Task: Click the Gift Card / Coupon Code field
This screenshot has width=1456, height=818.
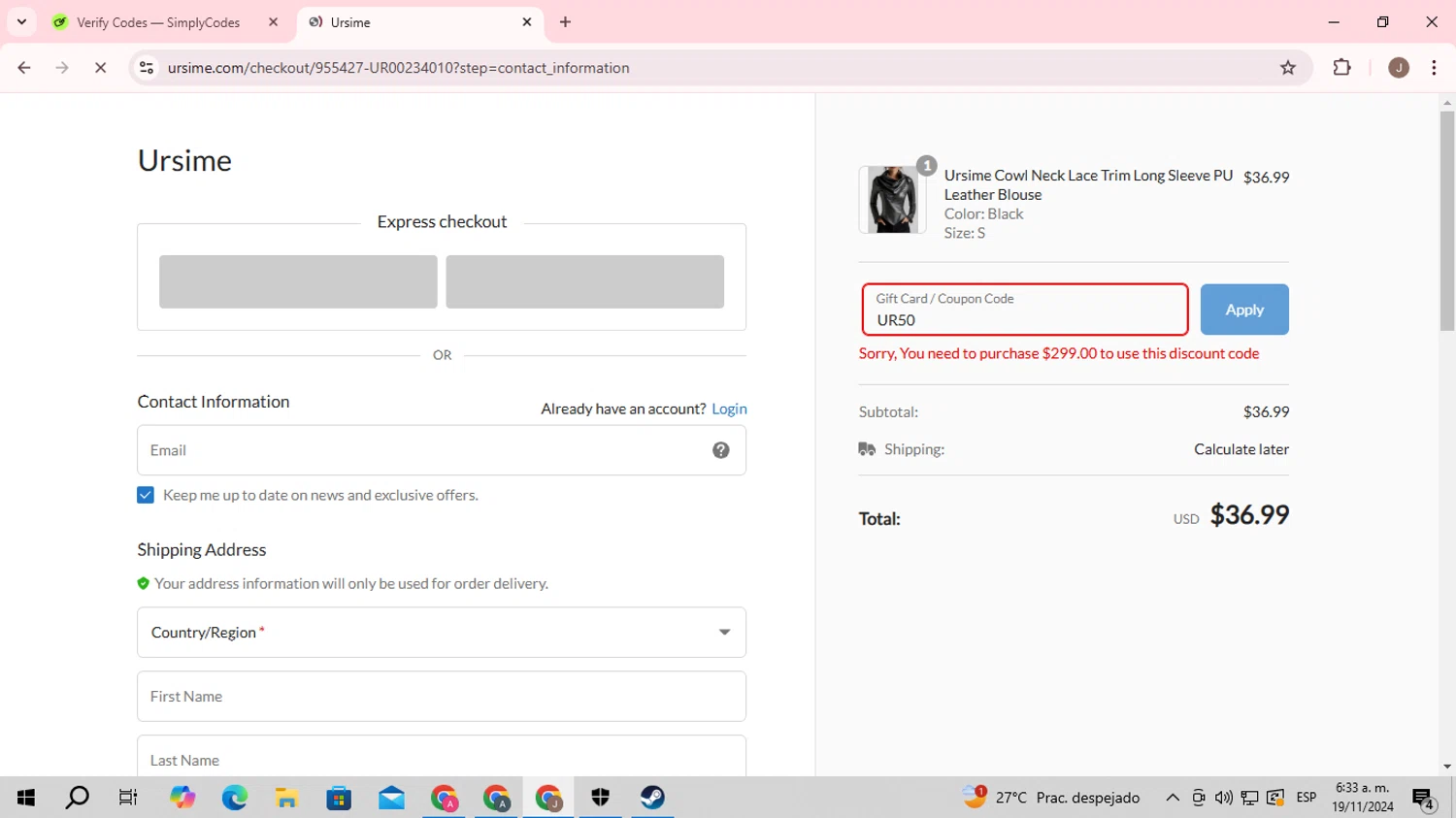Action: 1025,310
